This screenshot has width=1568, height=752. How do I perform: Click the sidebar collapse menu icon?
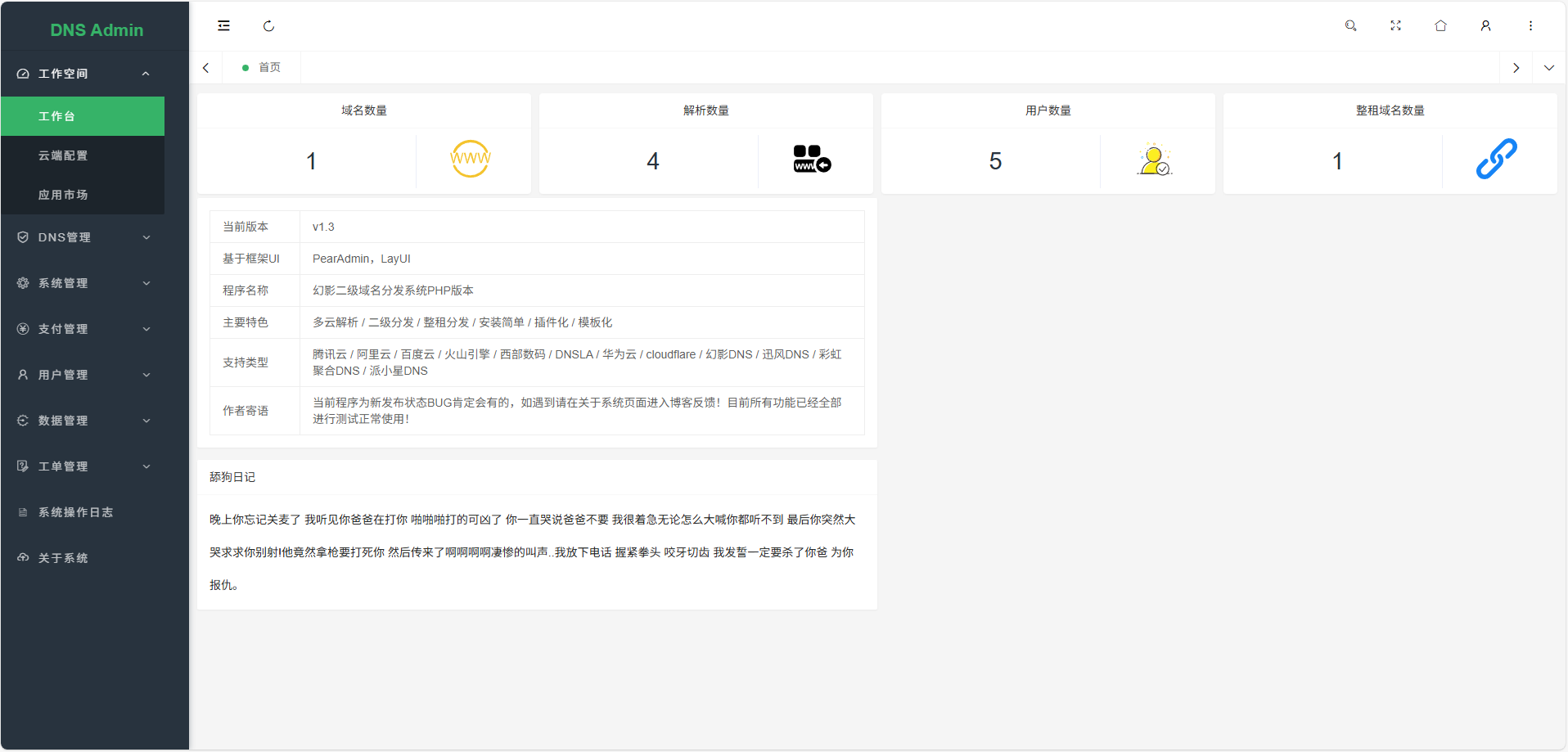pyautogui.click(x=223, y=26)
